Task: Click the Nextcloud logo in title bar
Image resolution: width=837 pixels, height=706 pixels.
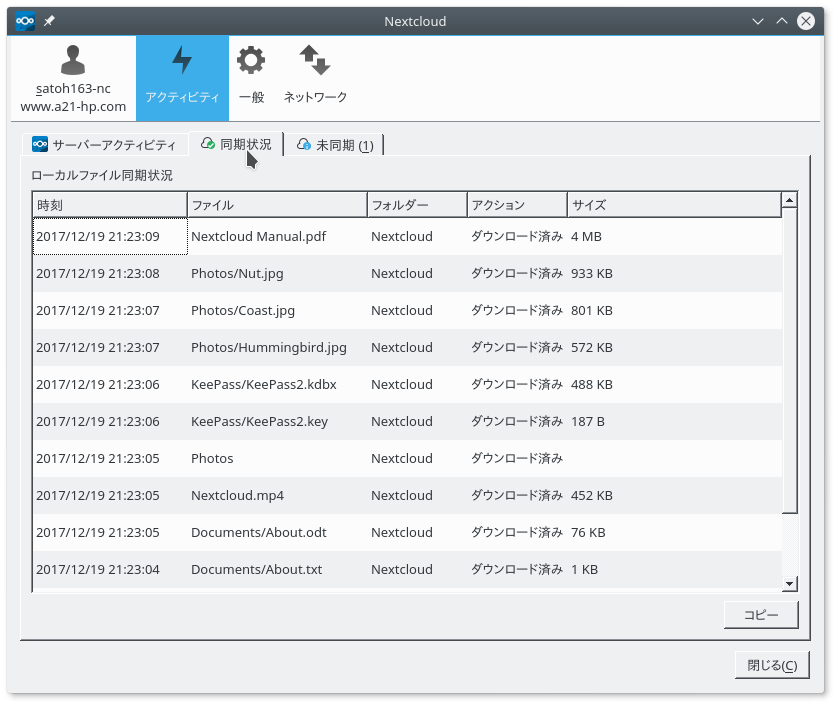Action: [25, 21]
